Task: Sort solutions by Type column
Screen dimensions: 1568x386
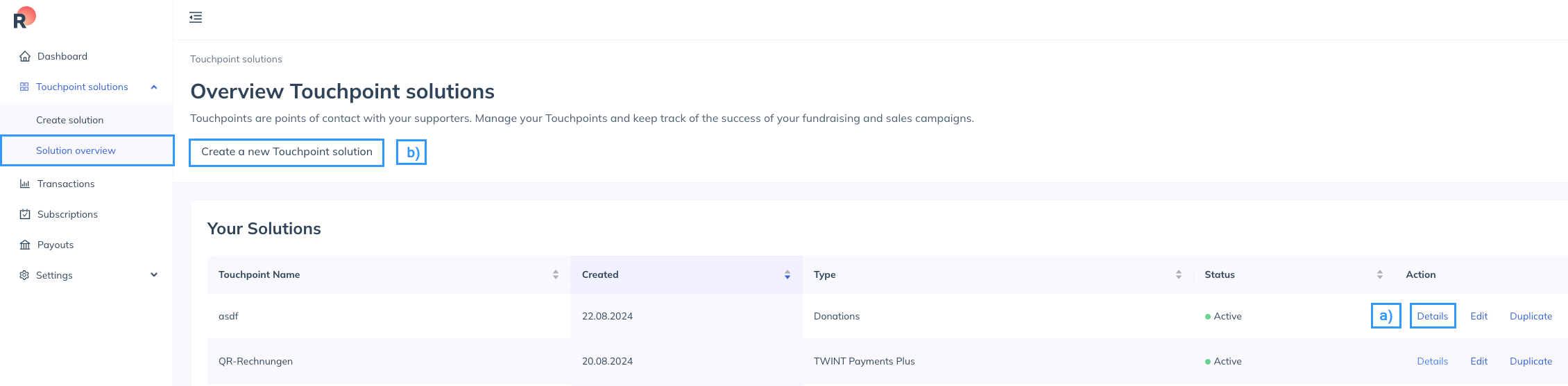Action: click(1179, 274)
